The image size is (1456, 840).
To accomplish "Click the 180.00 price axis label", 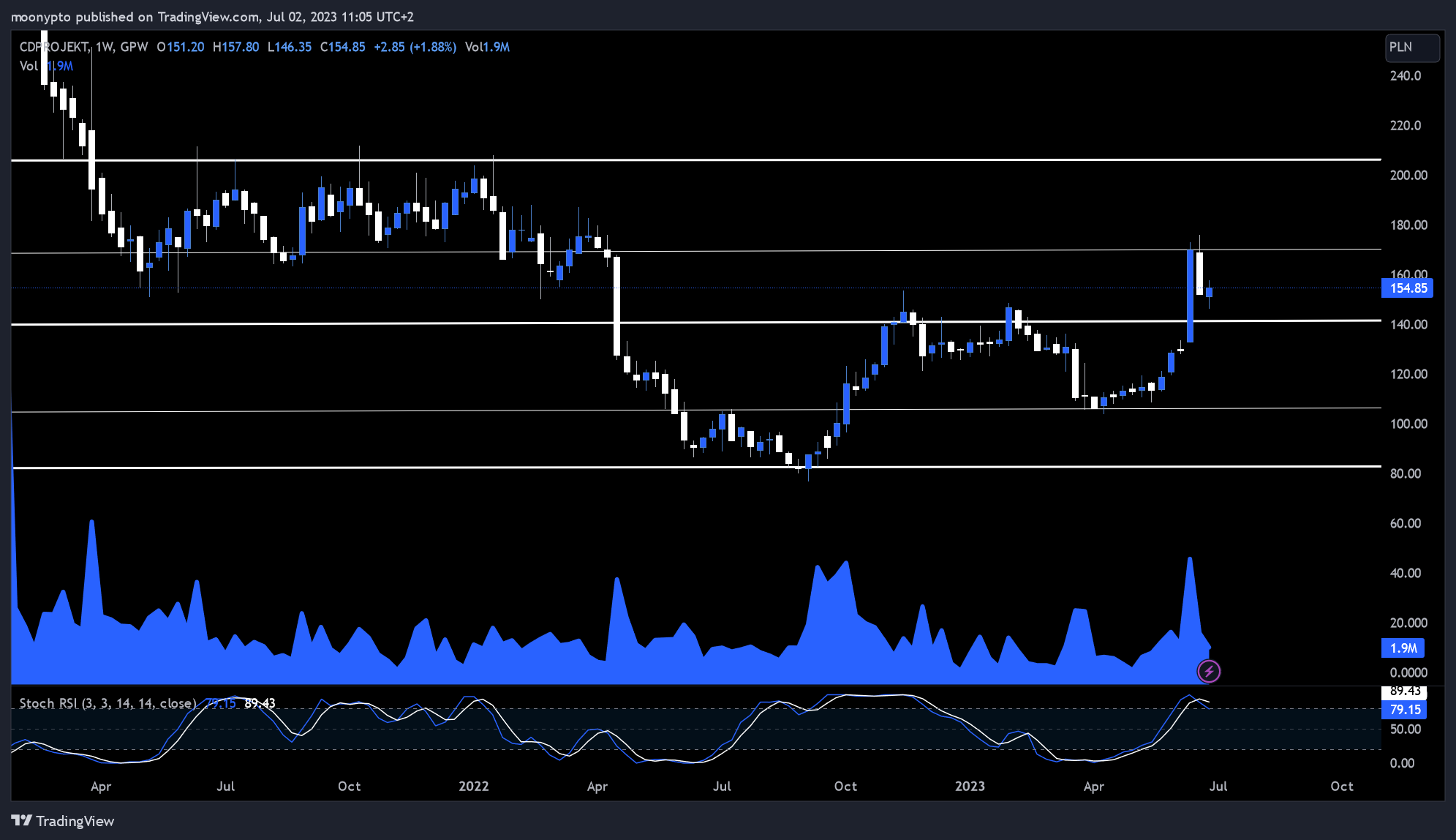I will [x=1408, y=225].
